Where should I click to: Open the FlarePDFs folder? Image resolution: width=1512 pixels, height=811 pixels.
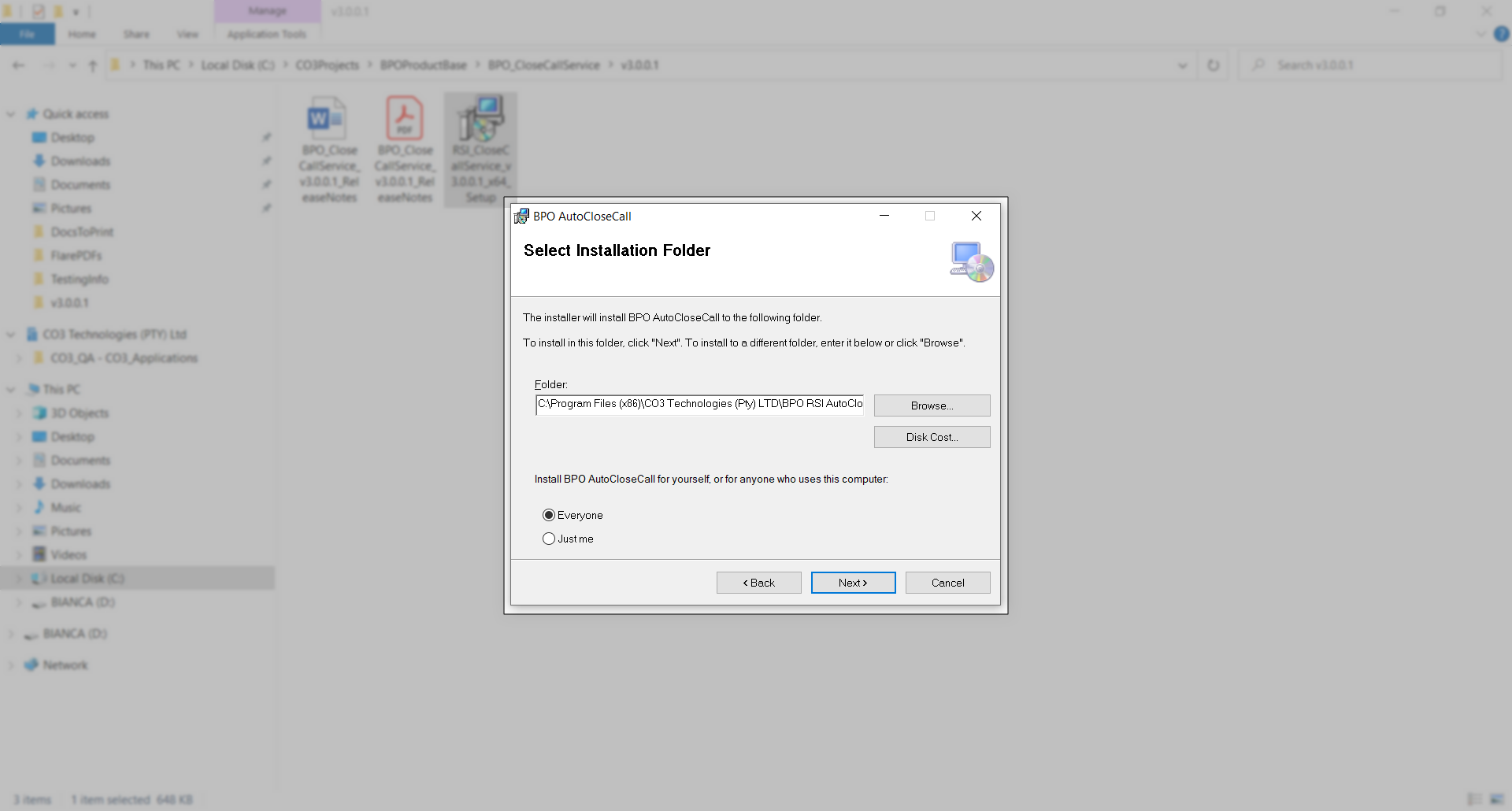click(x=76, y=256)
